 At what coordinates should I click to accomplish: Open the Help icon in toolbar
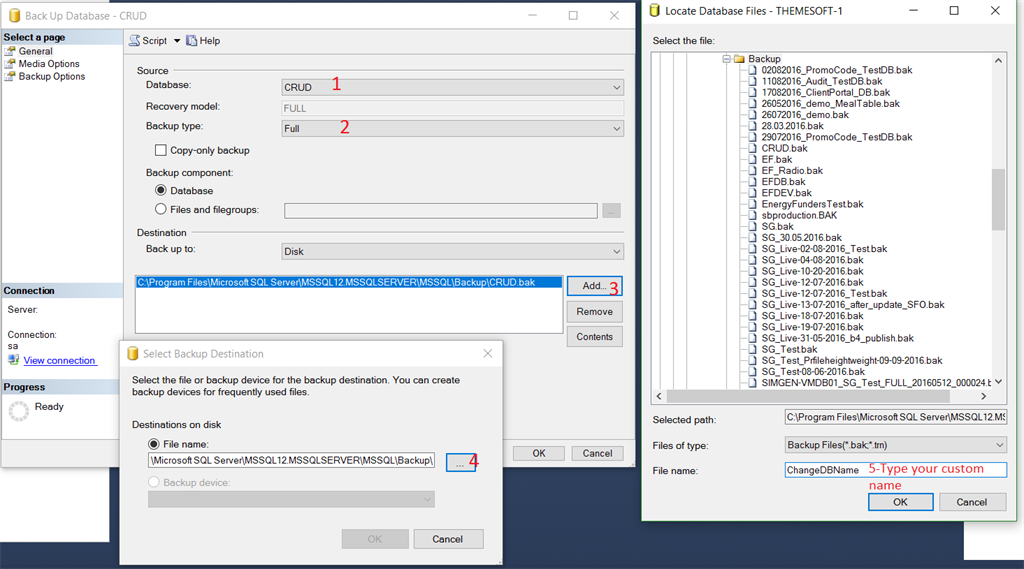pyautogui.click(x=191, y=41)
